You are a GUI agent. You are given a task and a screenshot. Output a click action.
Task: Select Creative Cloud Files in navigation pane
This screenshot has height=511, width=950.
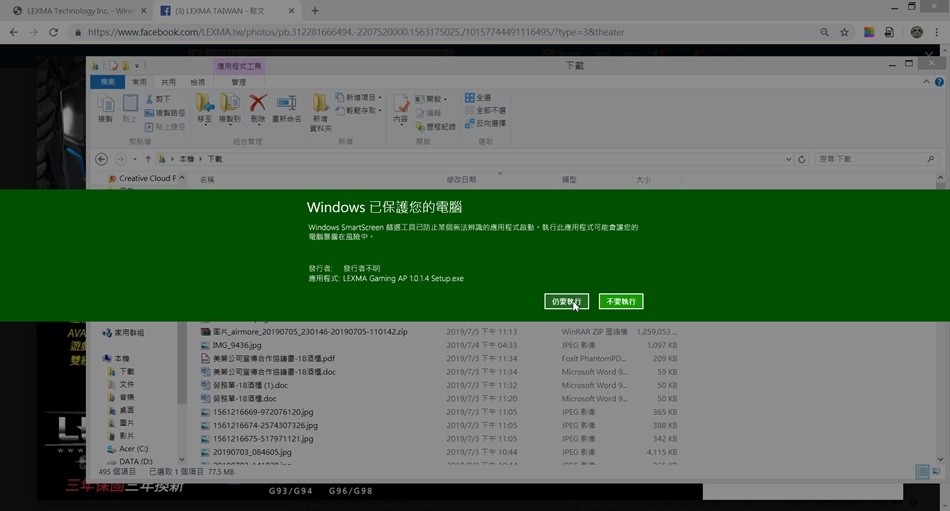pos(144,178)
